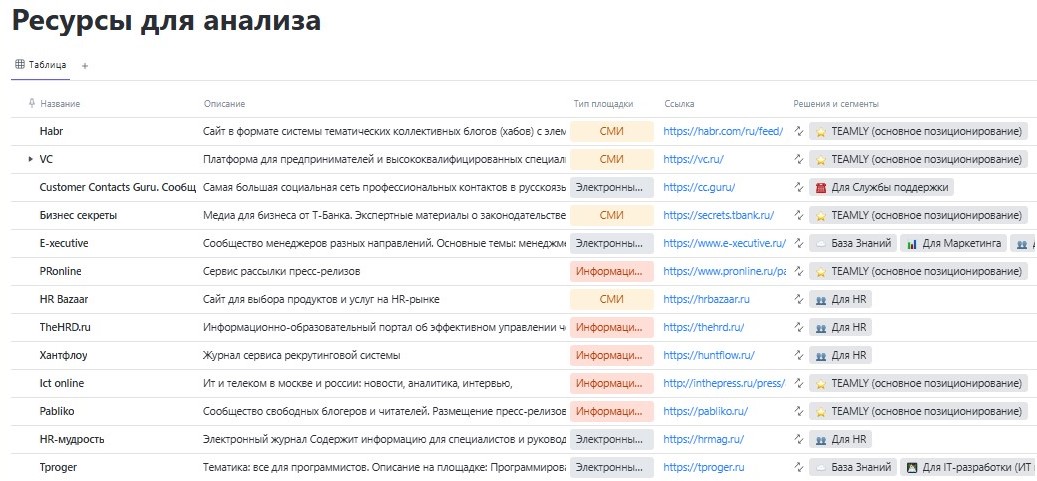Open the Описание column header
Image resolution: width=1037 pixels, height=481 pixels.
point(224,104)
